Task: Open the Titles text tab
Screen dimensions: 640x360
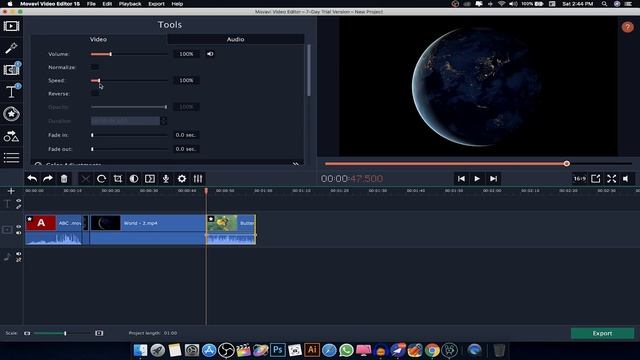Action: click(11, 92)
